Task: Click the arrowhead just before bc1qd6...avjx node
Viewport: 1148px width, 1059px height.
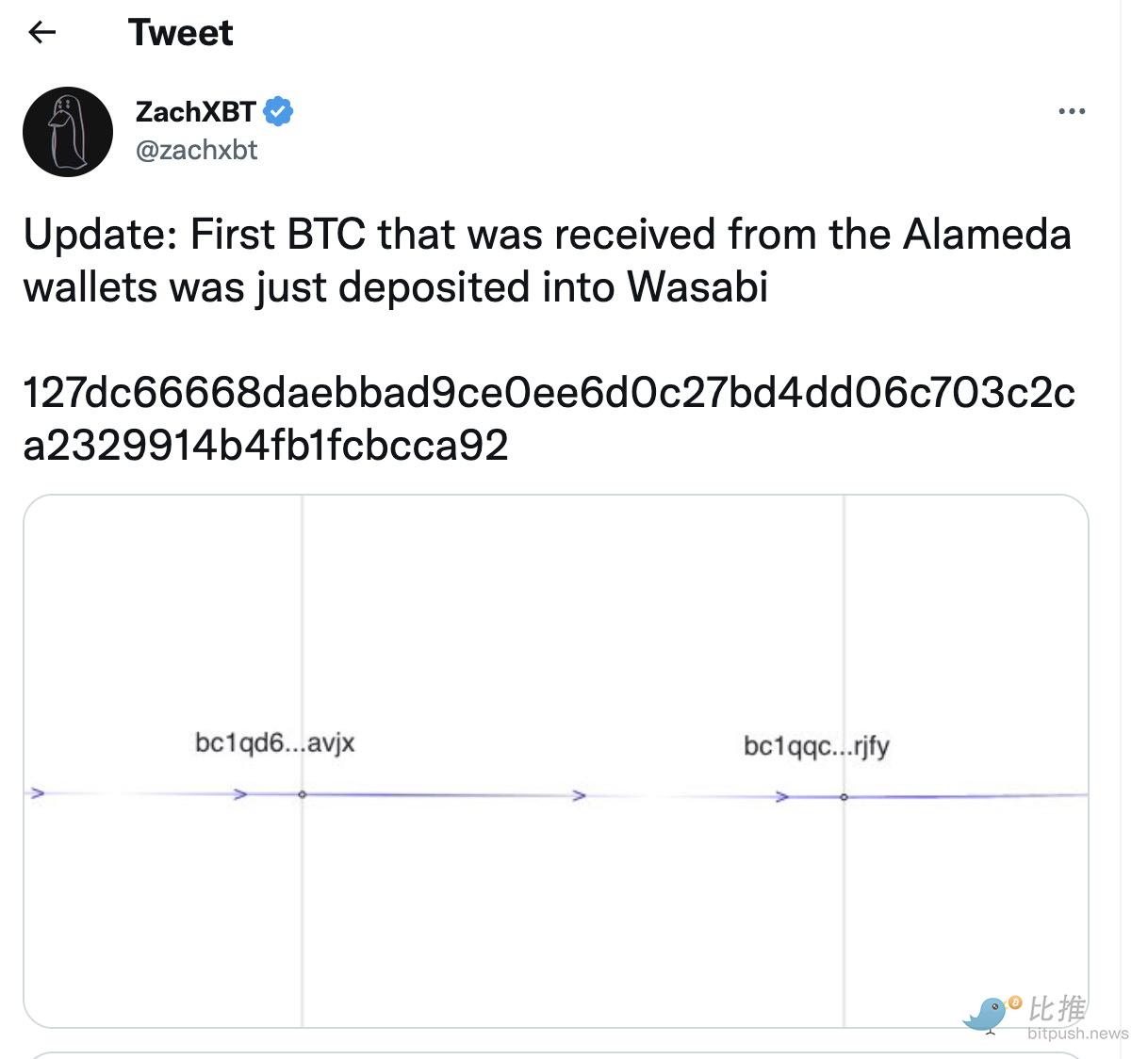Action: pyautogui.click(x=240, y=794)
